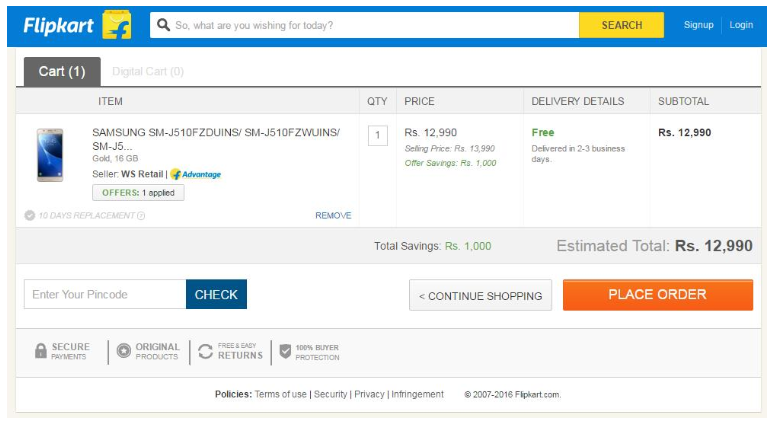Switch to the Digital Cart (0) tab
This screenshot has width=773, height=421.
click(147, 72)
